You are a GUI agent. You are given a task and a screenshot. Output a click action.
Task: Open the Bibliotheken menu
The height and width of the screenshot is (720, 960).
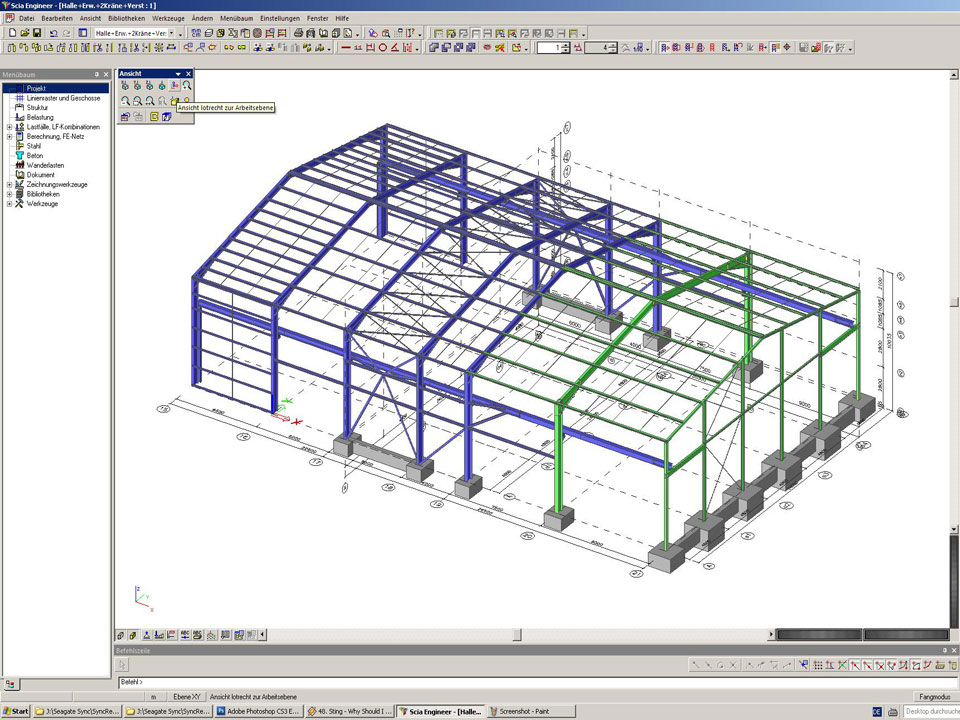click(x=125, y=19)
